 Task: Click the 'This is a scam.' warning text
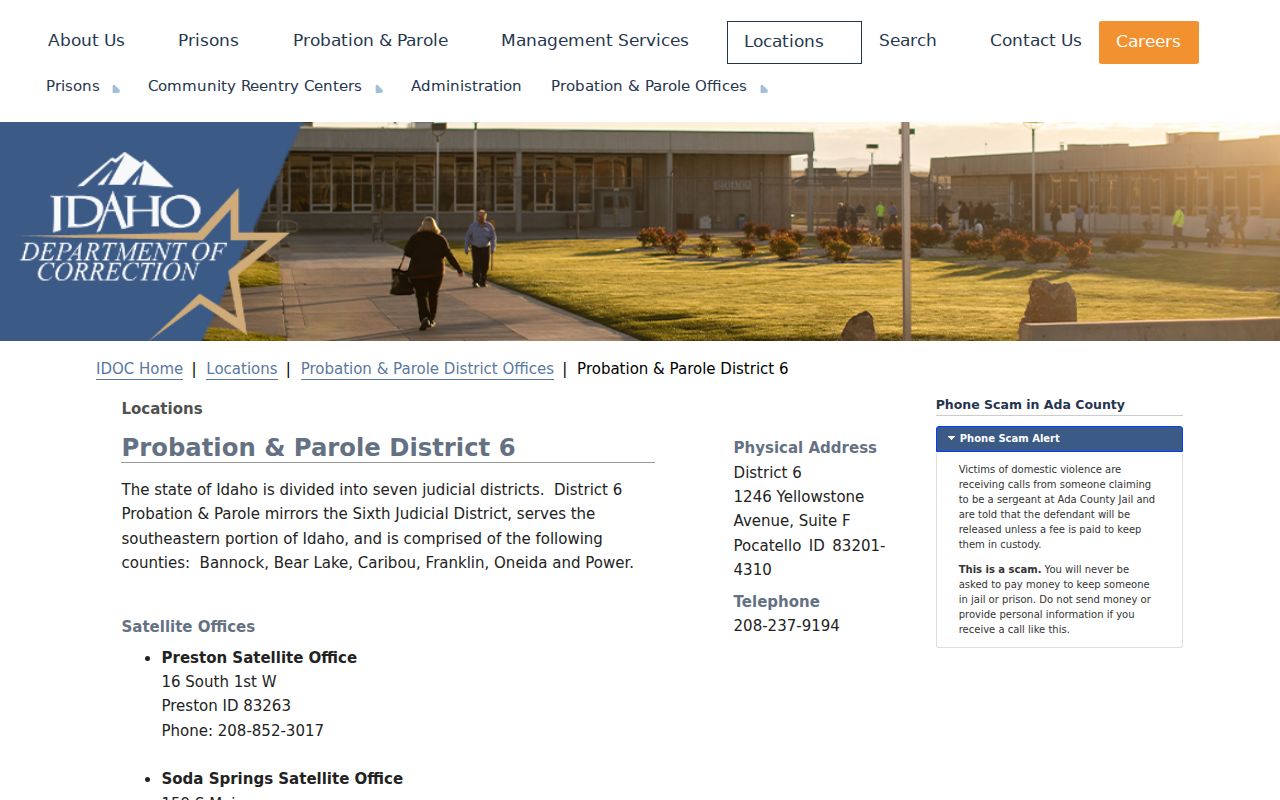coord(999,570)
